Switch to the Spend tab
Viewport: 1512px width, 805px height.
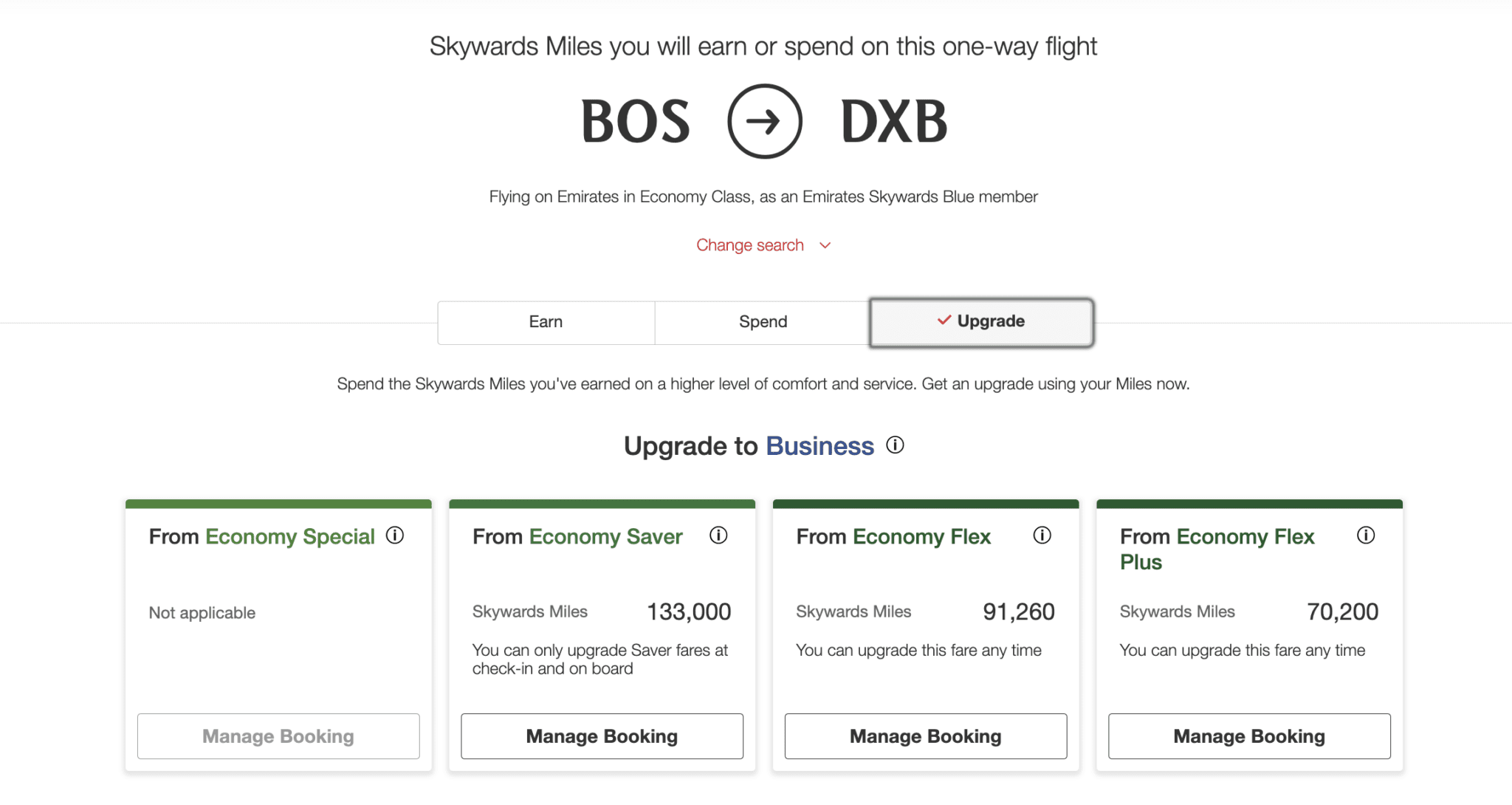coord(763,322)
